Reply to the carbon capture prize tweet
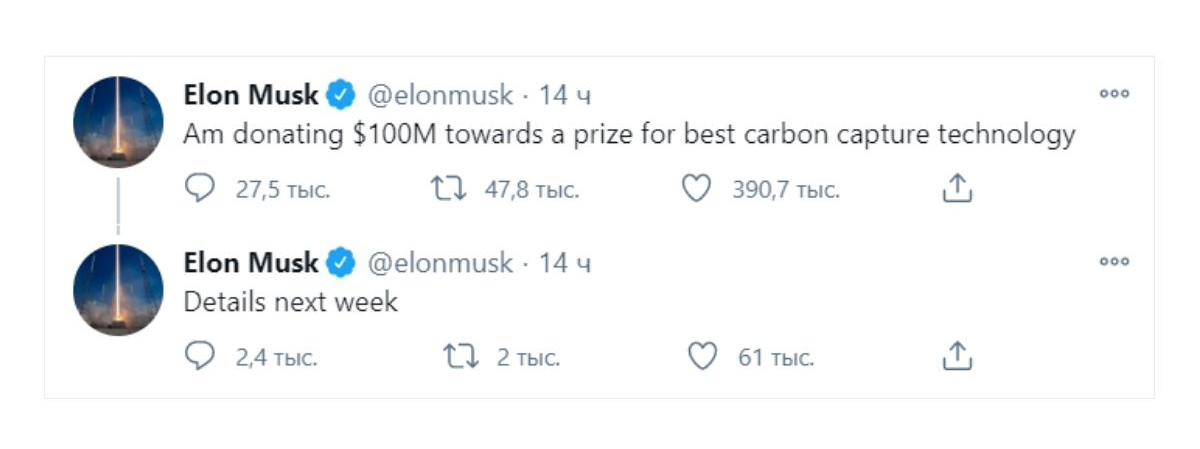 [201, 189]
